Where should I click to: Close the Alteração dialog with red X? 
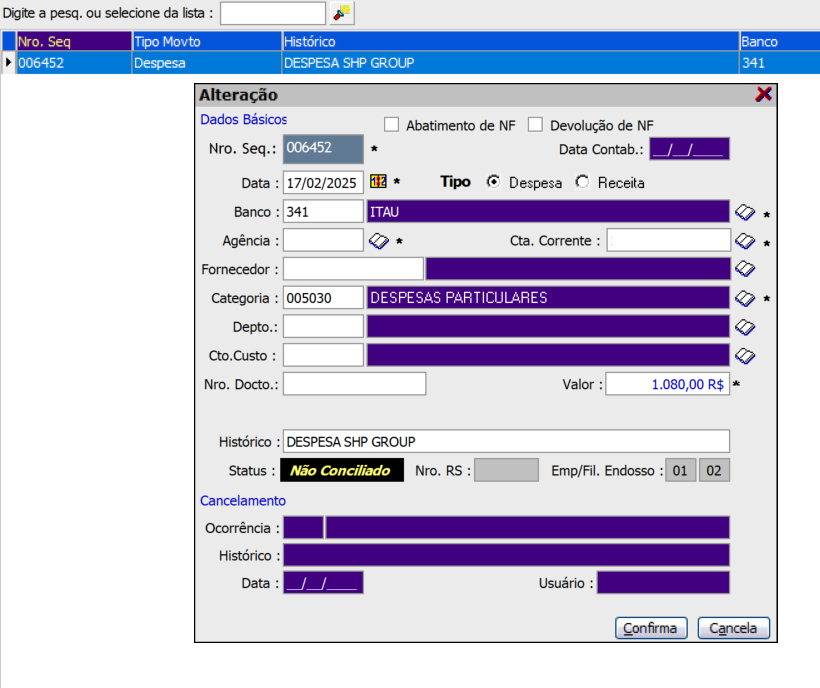pos(764,94)
